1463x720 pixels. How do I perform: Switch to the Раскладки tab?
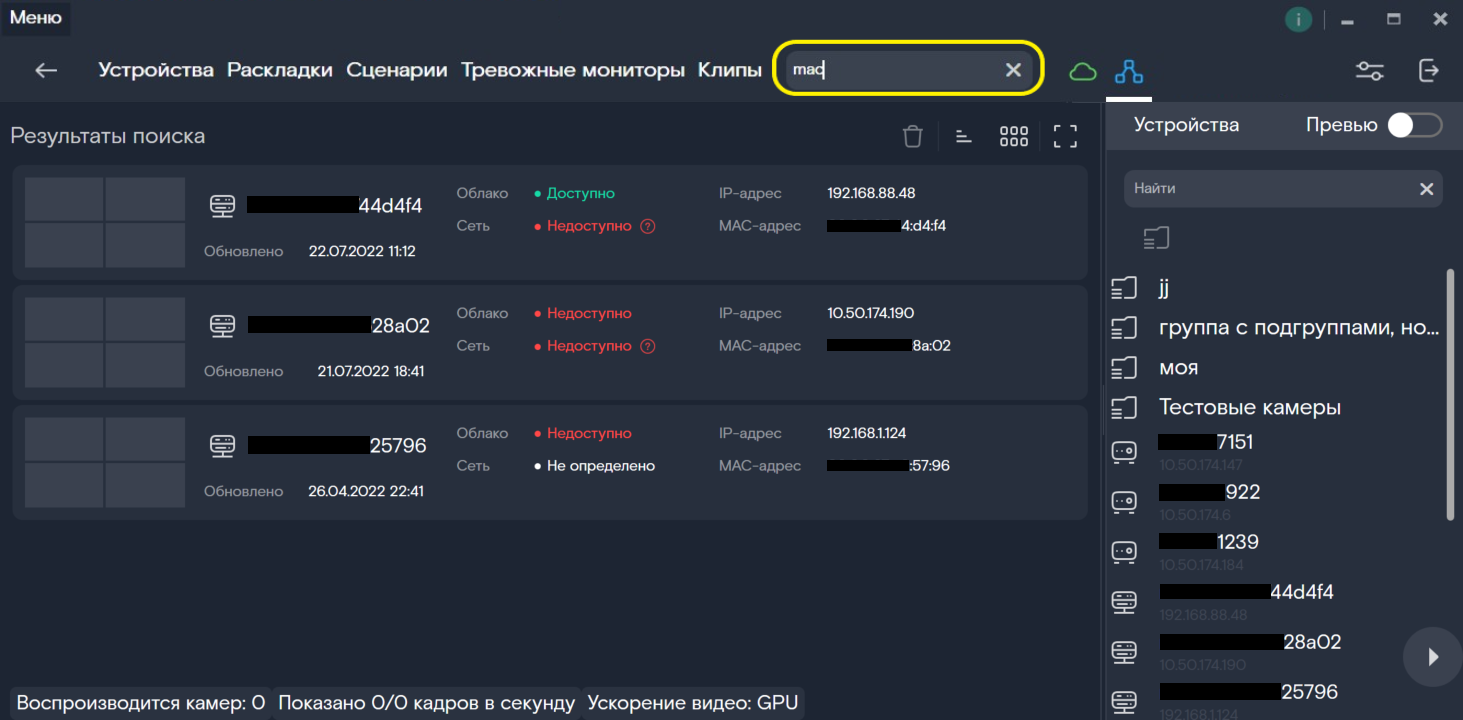pyautogui.click(x=280, y=70)
